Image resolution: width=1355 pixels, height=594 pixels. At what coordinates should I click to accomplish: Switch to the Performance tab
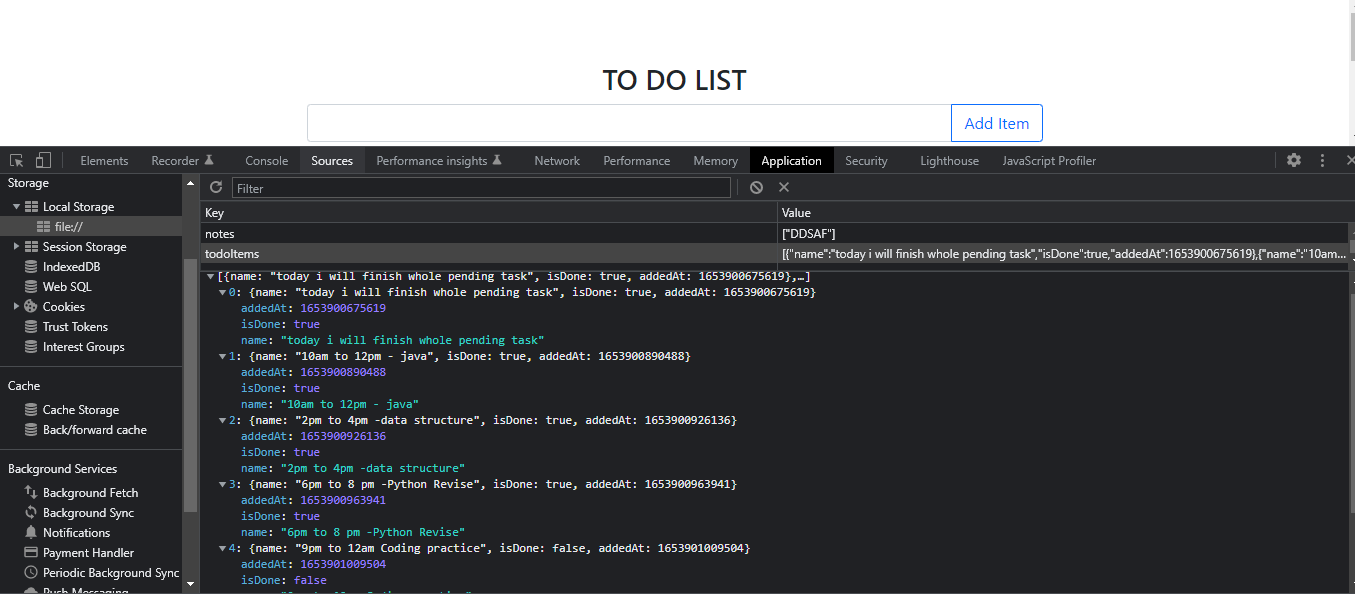coord(637,160)
